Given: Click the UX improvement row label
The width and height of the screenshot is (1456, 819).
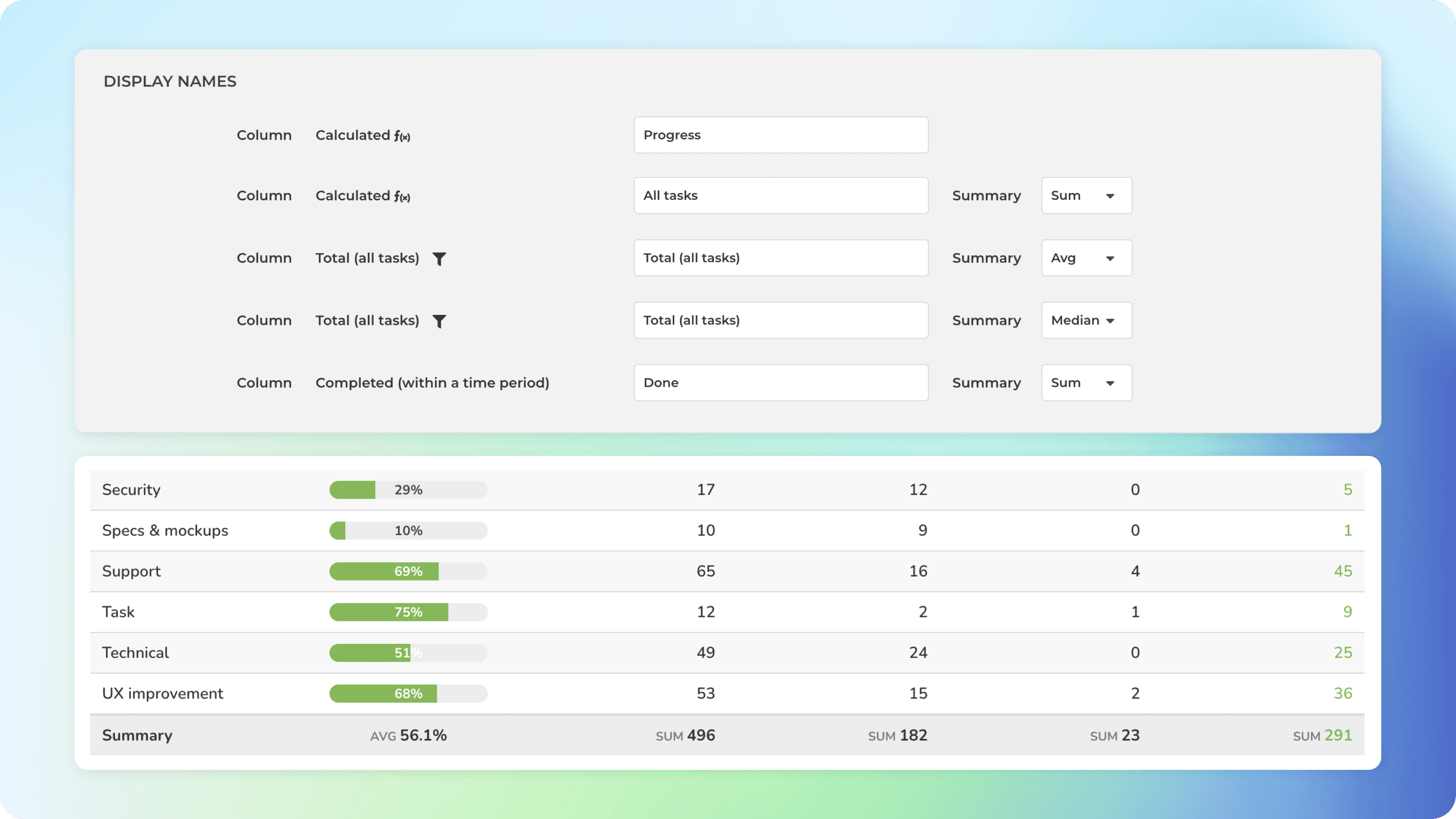Looking at the screenshot, I should click(x=163, y=693).
